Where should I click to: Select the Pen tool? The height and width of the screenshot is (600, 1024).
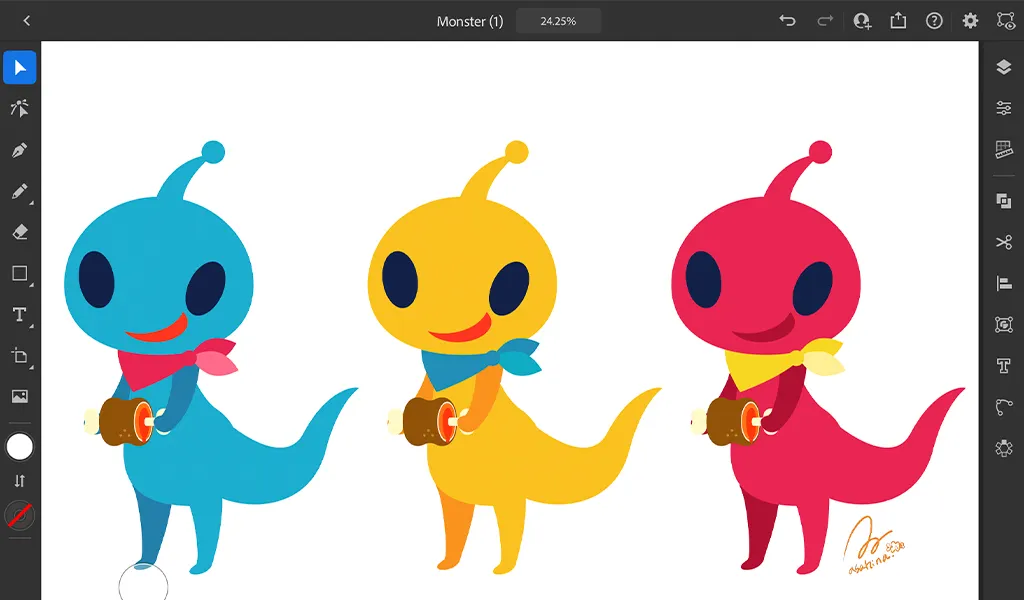[x=20, y=150]
